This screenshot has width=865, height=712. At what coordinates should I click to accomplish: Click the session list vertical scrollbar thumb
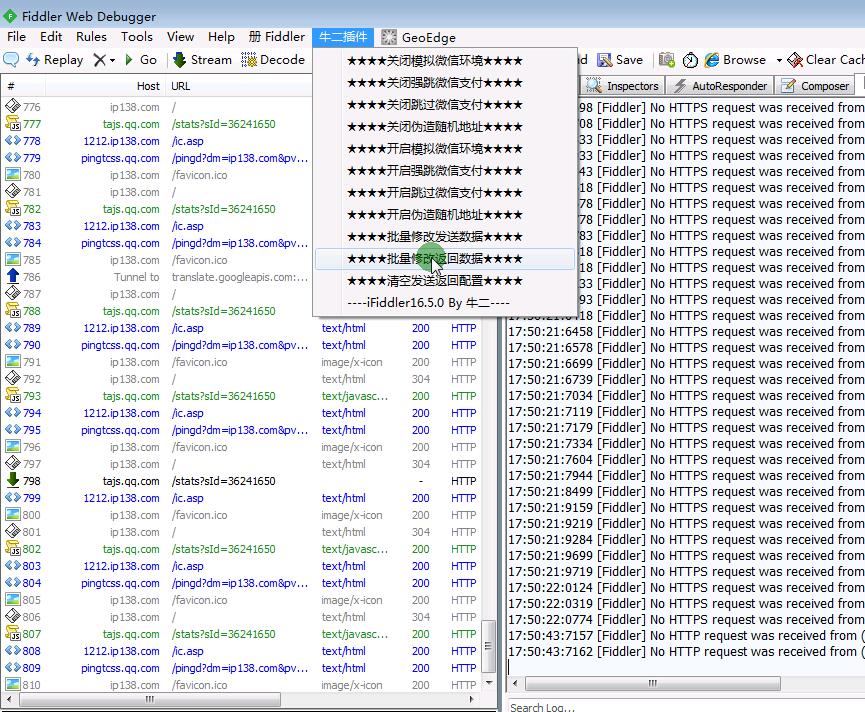pos(488,646)
